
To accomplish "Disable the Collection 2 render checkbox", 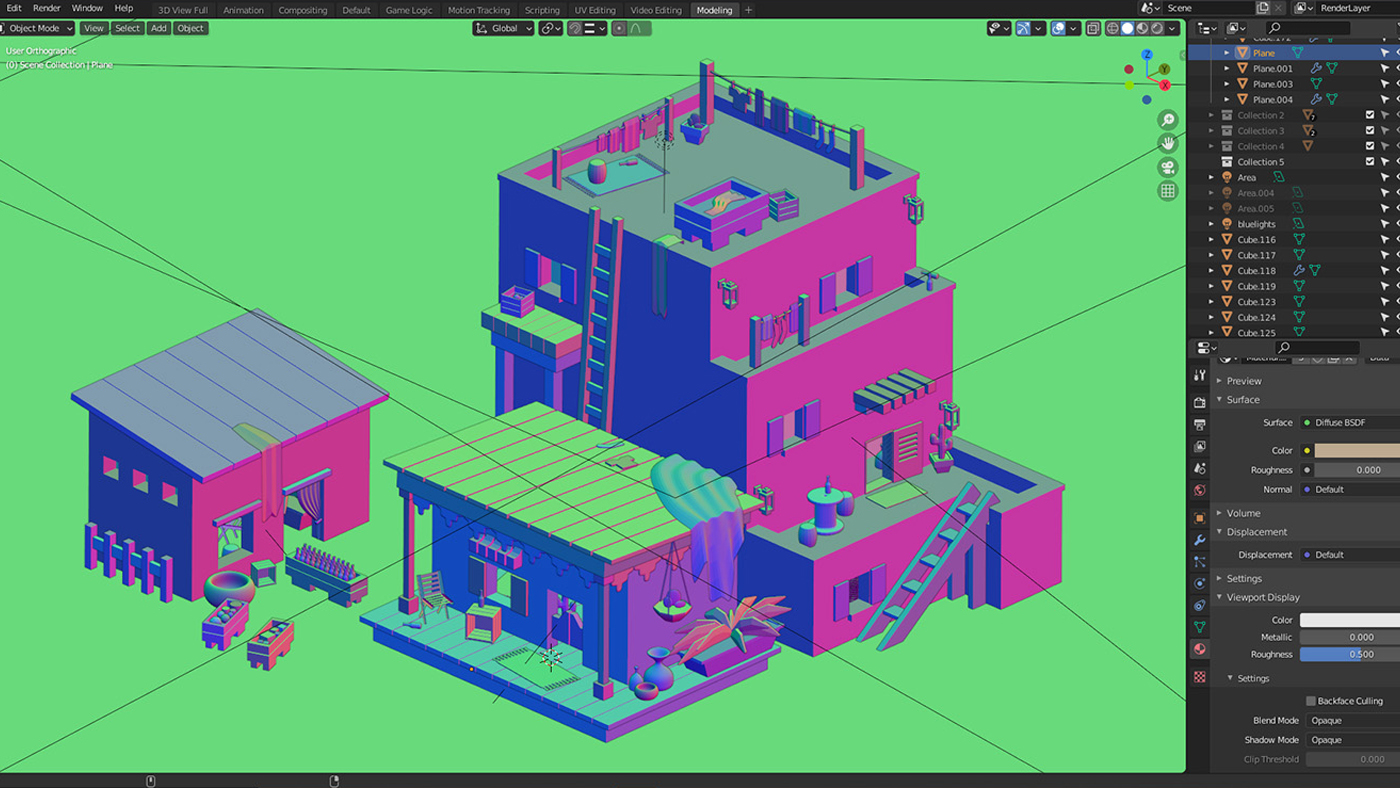I will [x=1370, y=115].
